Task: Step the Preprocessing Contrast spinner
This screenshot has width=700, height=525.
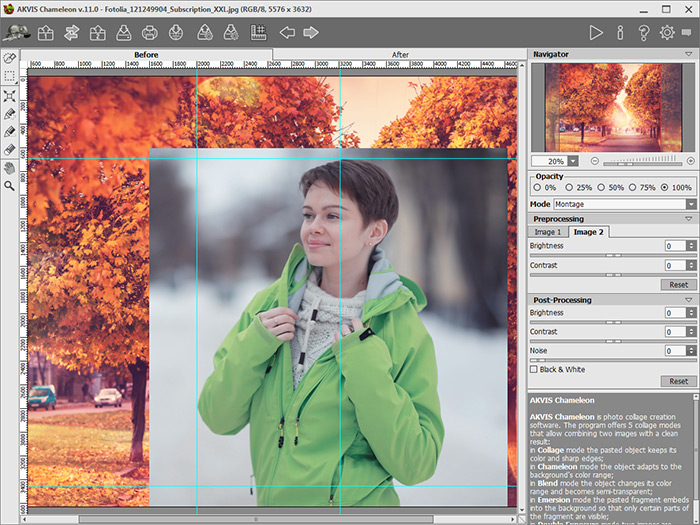Action: coord(692,265)
